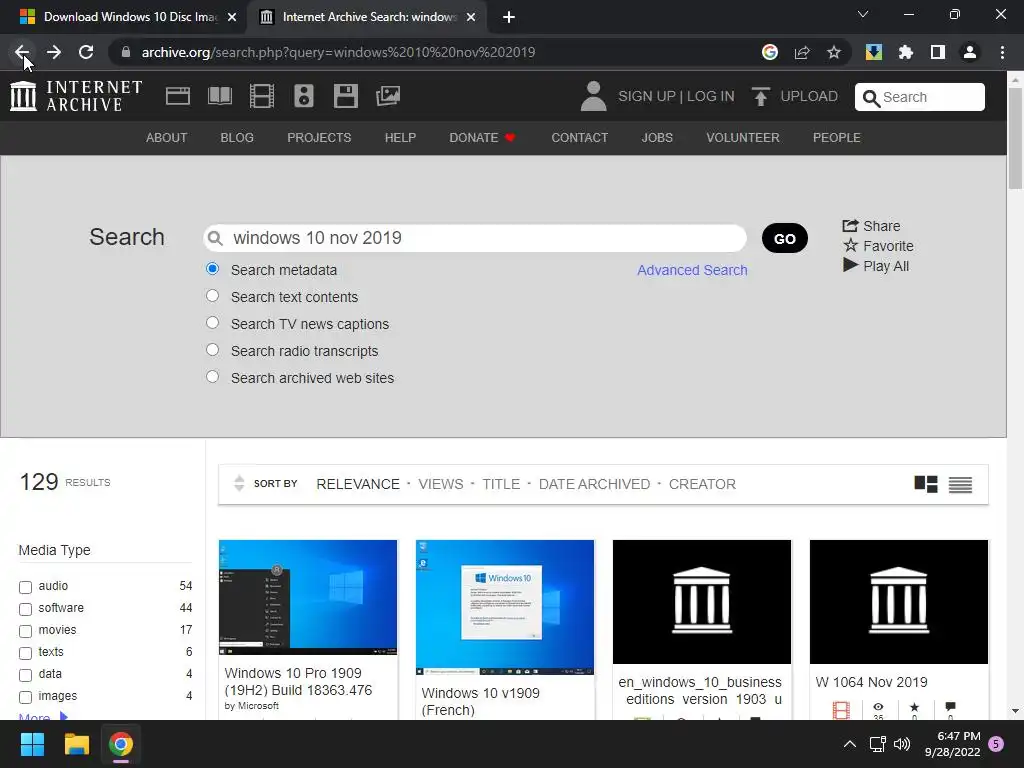Switch to list view layout icon
Viewport: 1024px width, 768px height.
(960, 485)
